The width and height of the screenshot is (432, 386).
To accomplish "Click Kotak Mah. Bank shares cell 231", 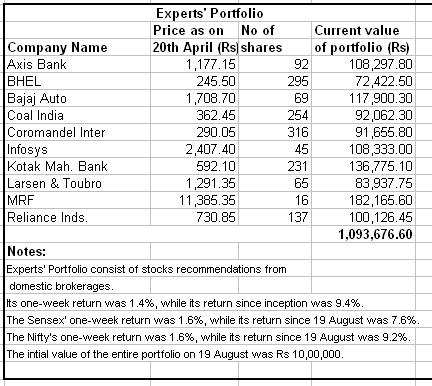I will pyautogui.click(x=275, y=166).
